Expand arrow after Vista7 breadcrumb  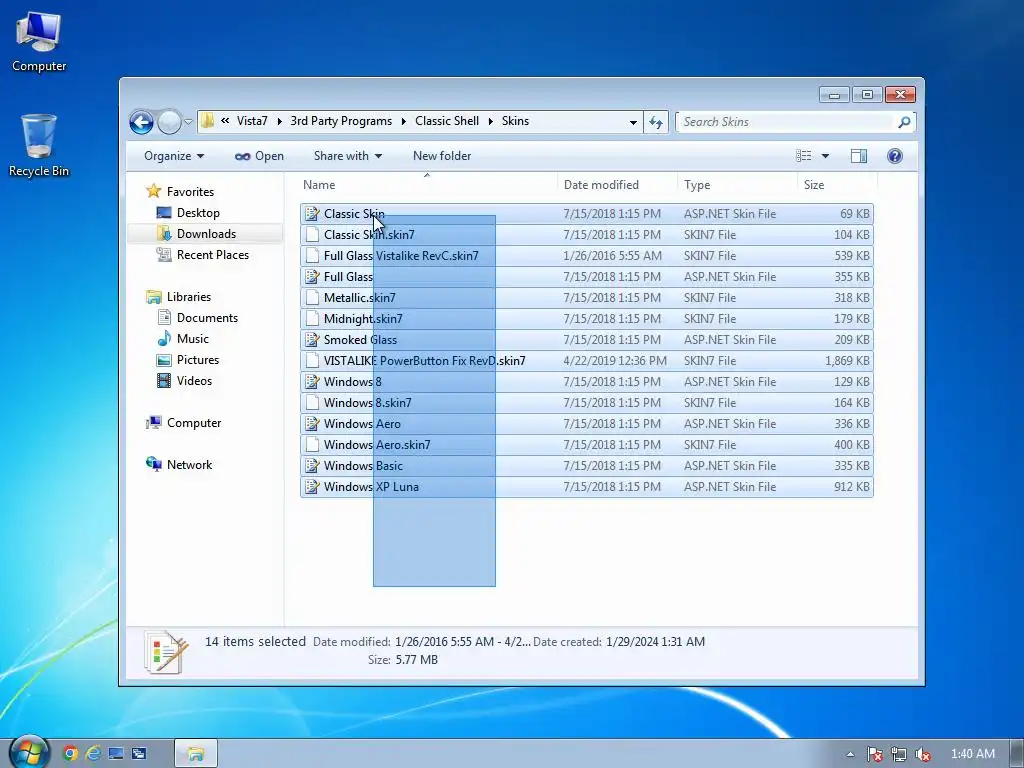[280, 121]
